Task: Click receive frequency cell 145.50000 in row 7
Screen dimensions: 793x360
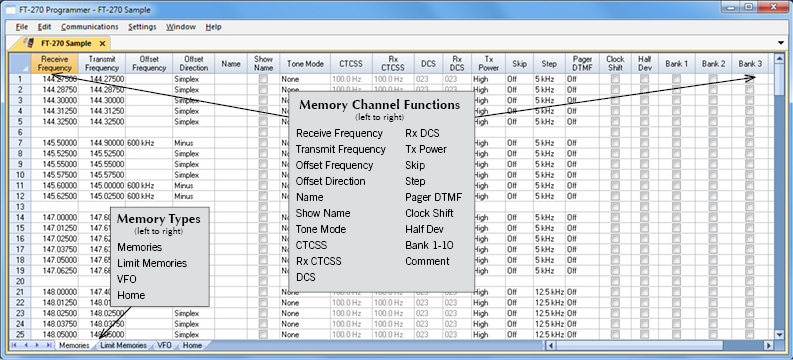Action: [x=55, y=143]
